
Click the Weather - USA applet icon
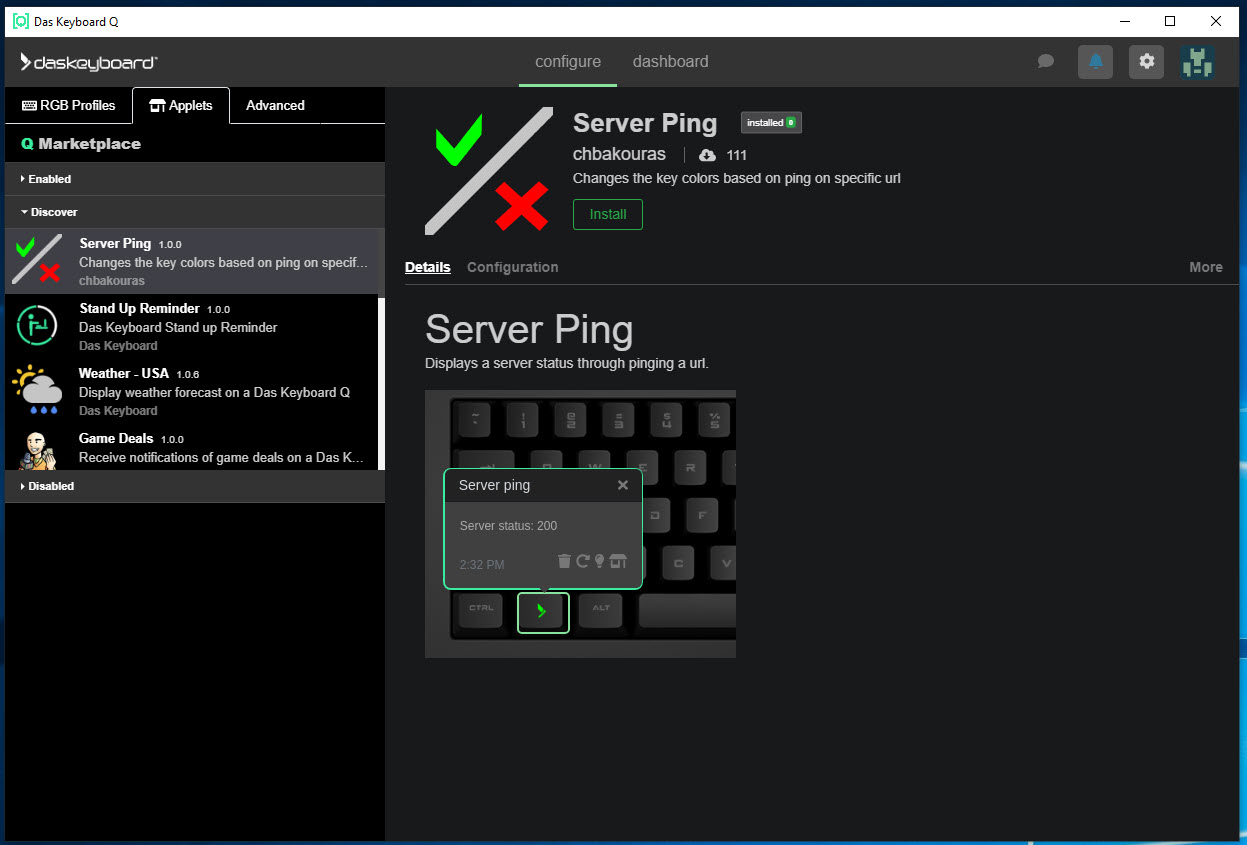click(x=37, y=390)
